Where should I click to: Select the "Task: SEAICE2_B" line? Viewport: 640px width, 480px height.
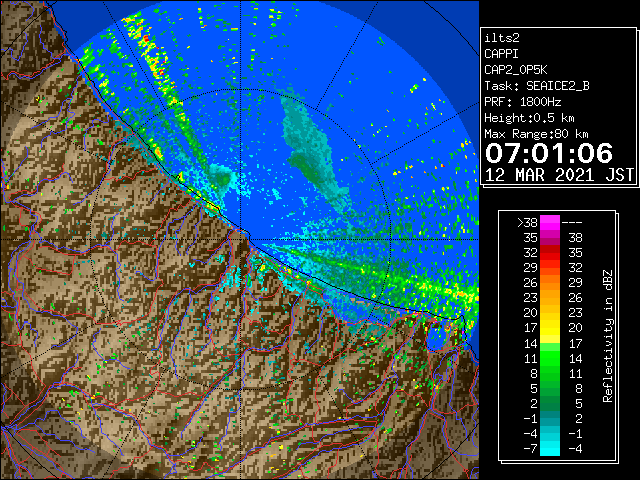(x=537, y=86)
